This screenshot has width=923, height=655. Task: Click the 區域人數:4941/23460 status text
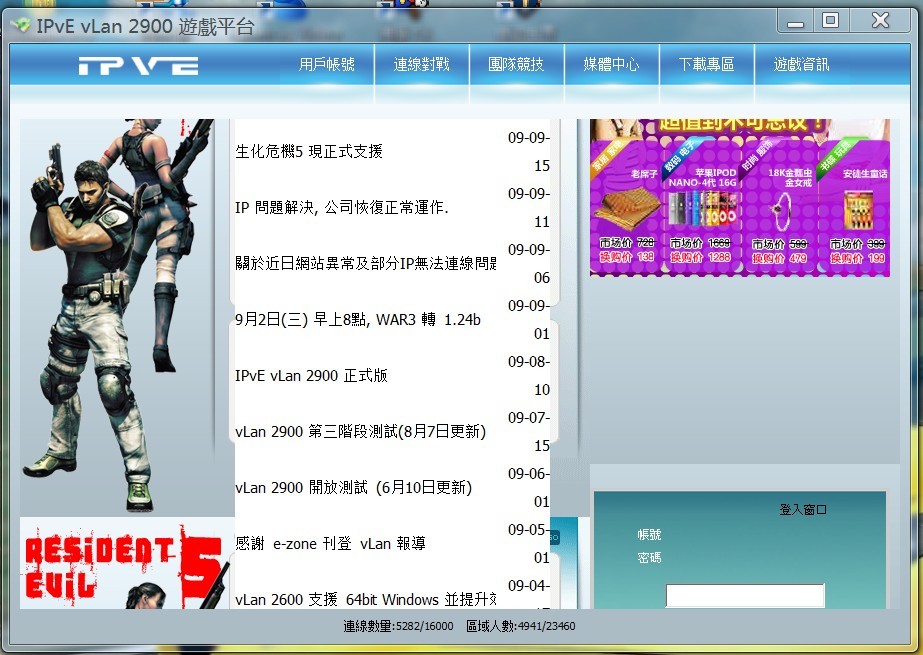[521, 626]
